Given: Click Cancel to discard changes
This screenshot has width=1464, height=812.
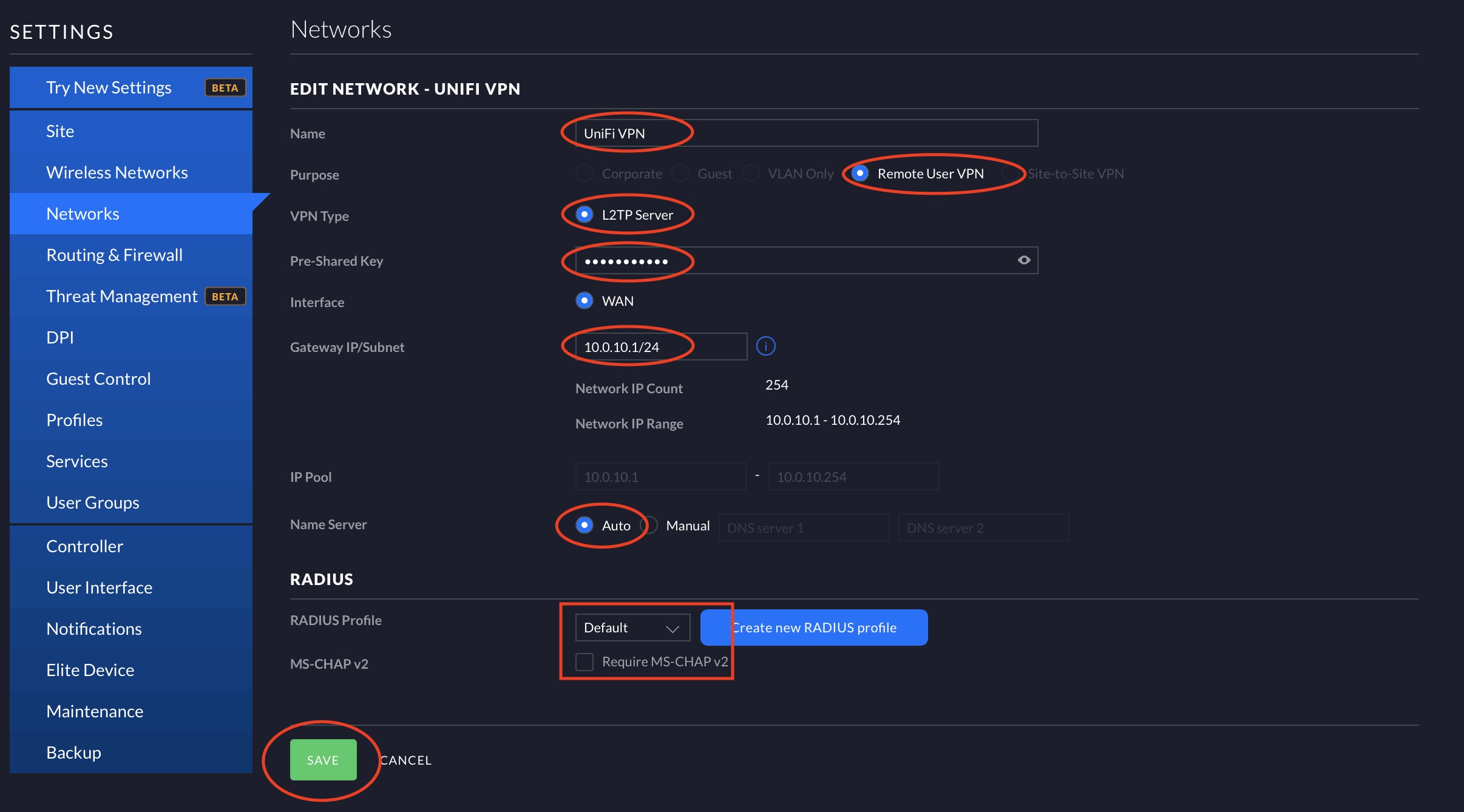Looking at the screenshot, I should (405, 760).
